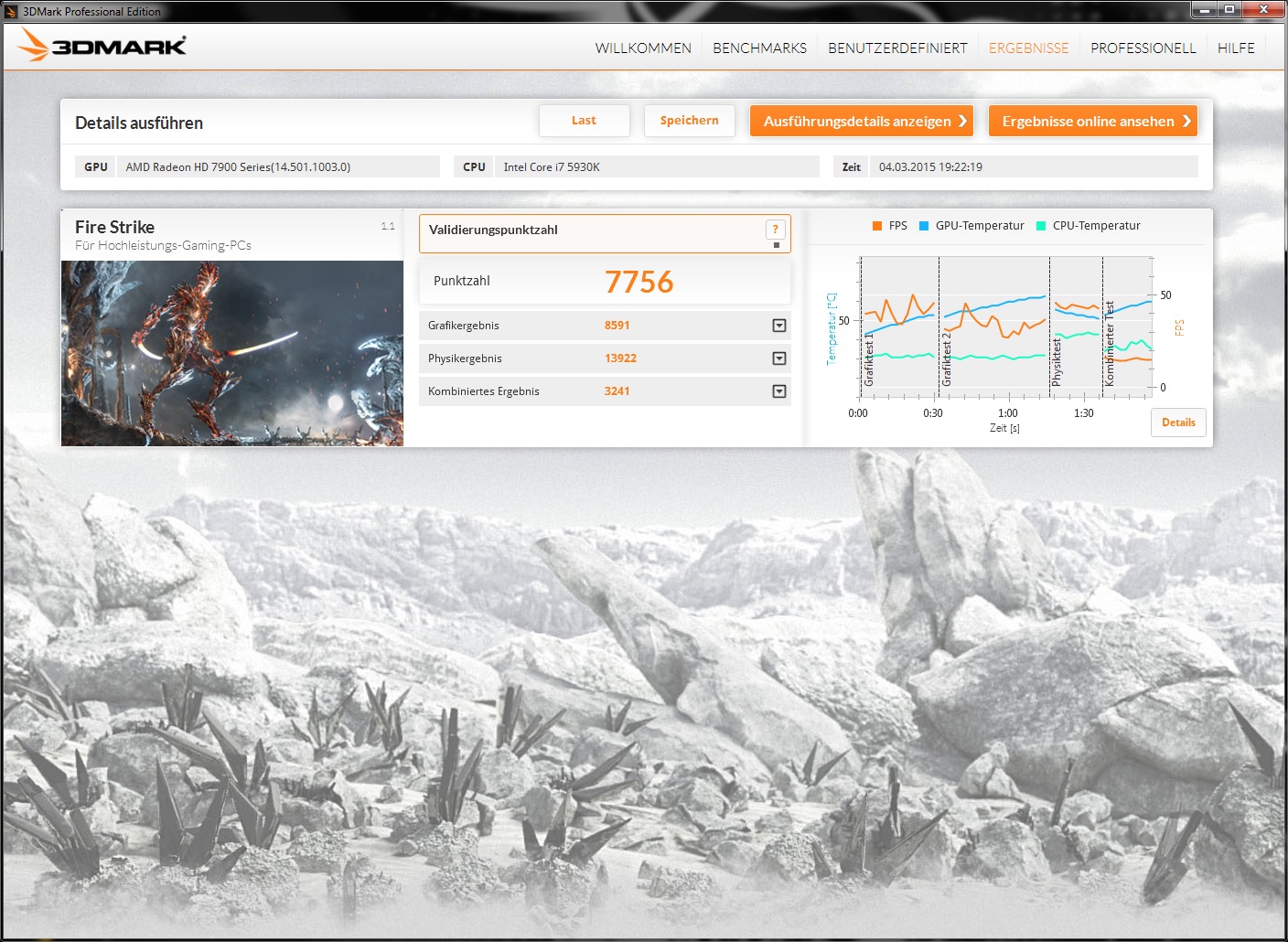Click the Fire Strike preview image
This screenshot has height=942, width=1288.
tap(232, 353)
